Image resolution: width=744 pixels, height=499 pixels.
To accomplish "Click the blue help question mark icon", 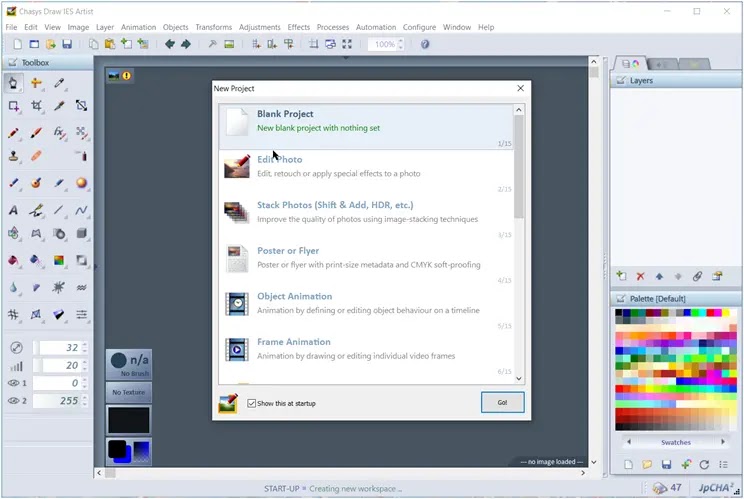I will coord(425,44).
